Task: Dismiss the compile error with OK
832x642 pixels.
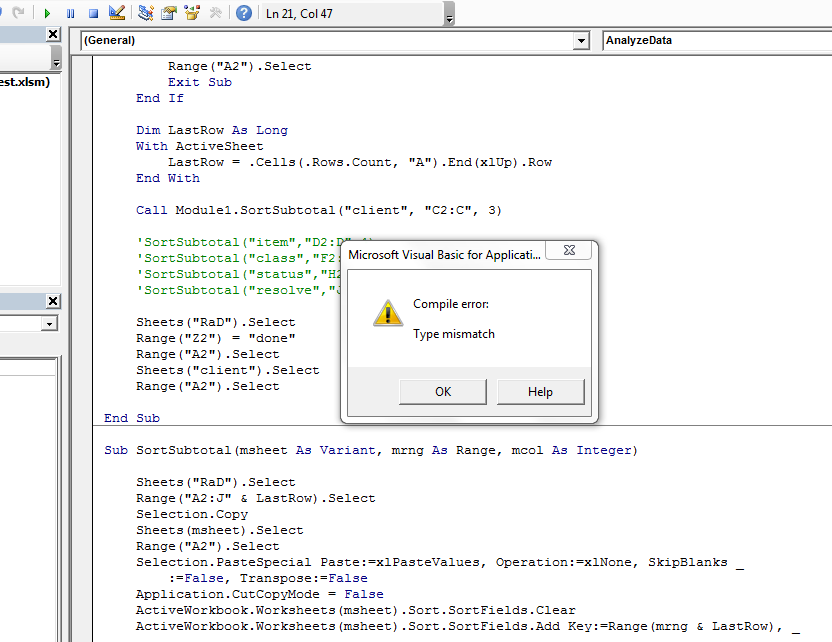Action: (x=442, y=392)
